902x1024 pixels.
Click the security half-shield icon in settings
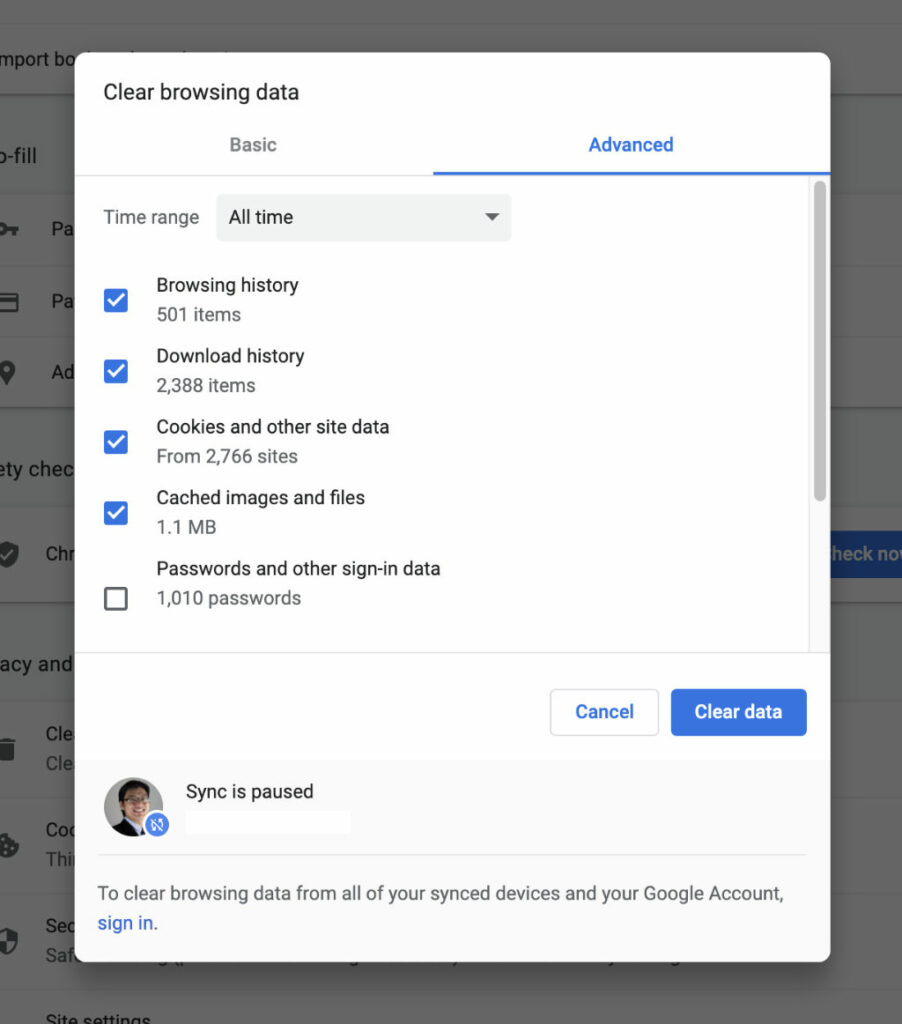(8, 941)
